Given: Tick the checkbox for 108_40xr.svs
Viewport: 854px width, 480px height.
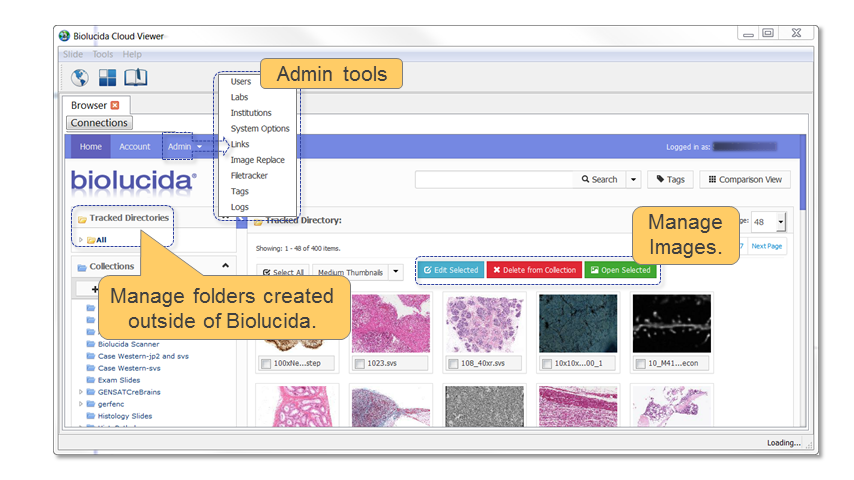Looking at the screenshot, I should (453, 363).
